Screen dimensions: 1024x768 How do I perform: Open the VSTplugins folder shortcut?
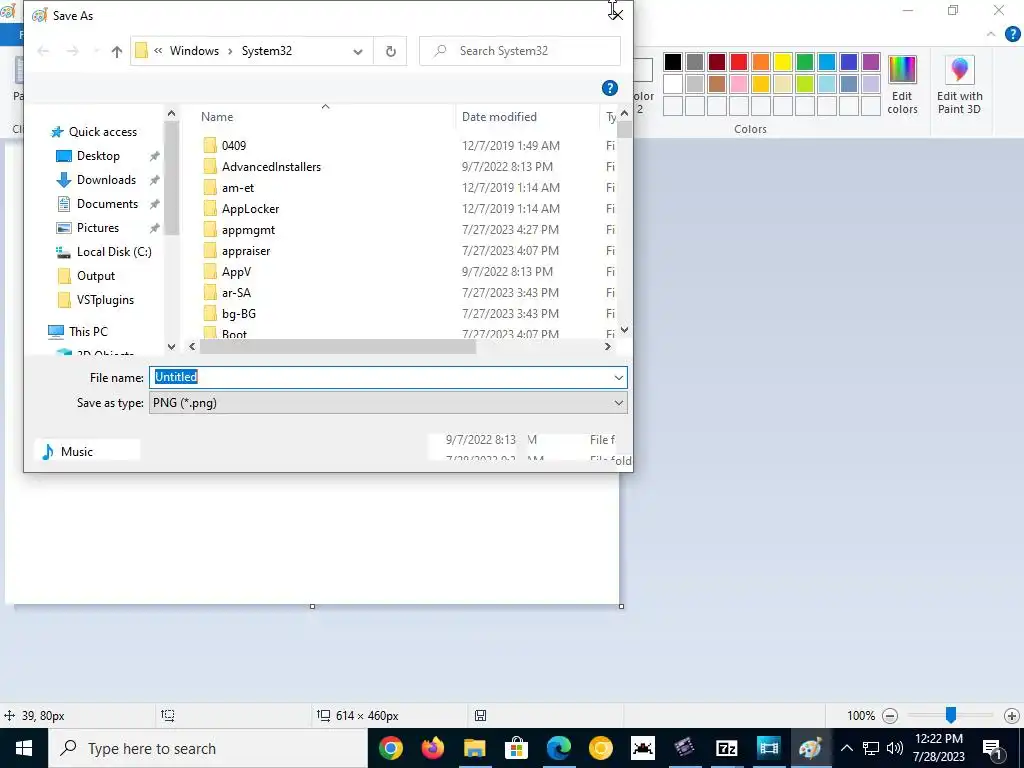point(105,300)
